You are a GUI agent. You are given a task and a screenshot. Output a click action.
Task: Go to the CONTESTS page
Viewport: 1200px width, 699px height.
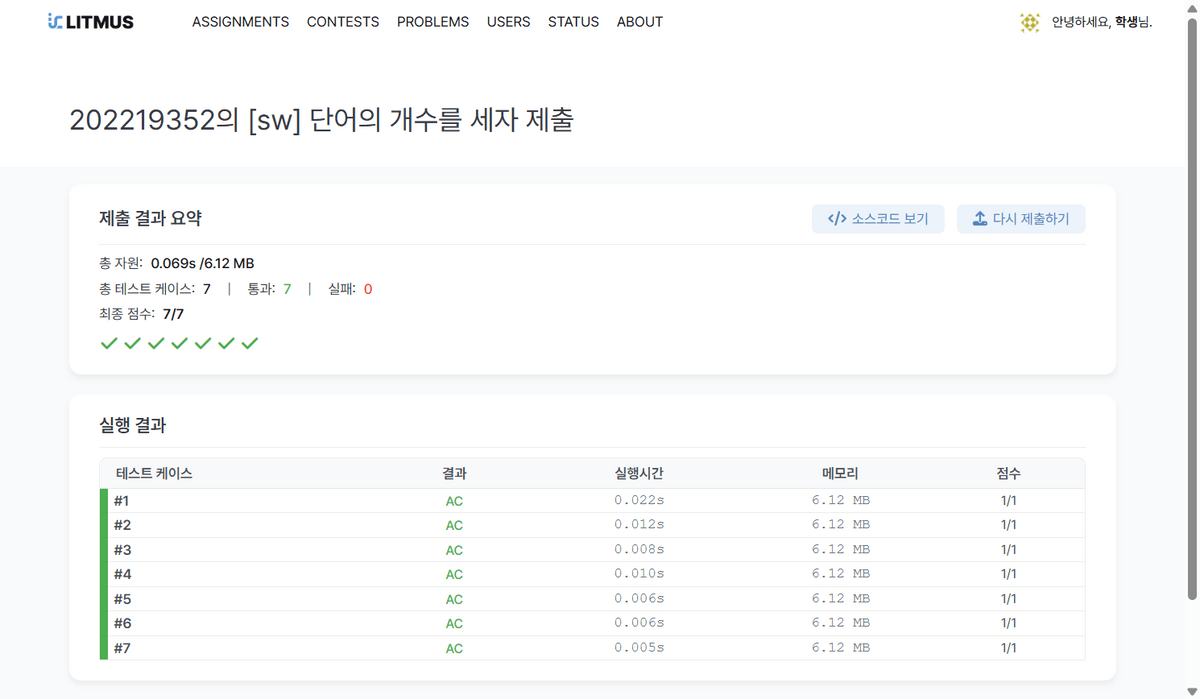pyautogui.click(x=342, y=22)
